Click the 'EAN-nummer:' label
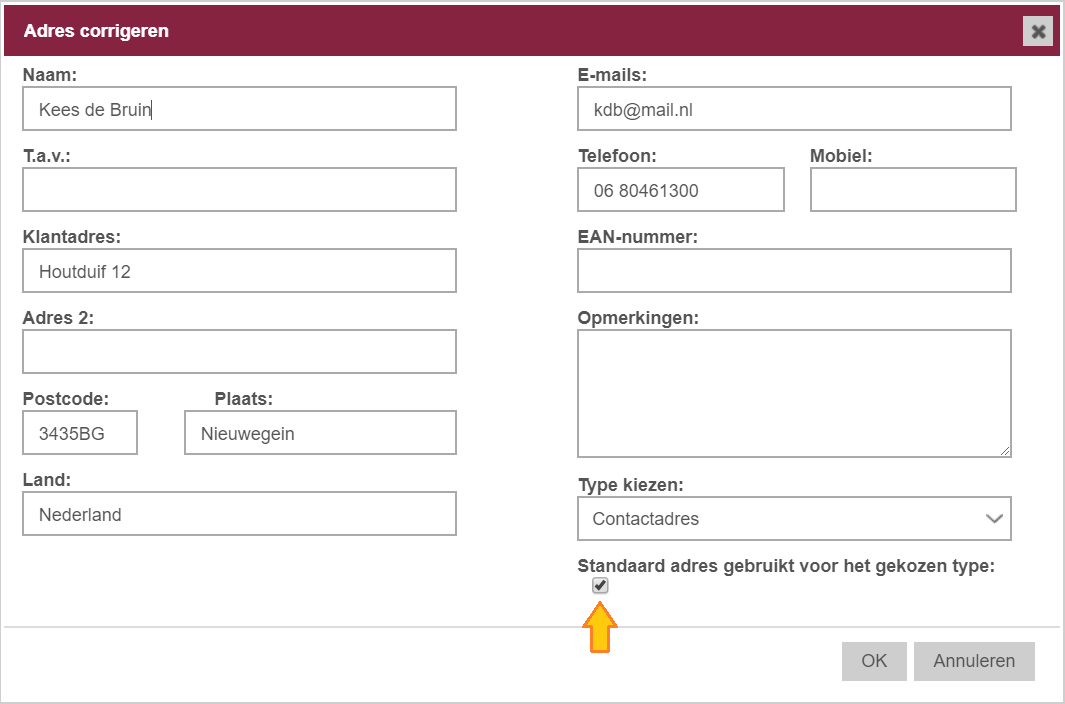Screen dimensions: 1065x704 click(638, 236)
